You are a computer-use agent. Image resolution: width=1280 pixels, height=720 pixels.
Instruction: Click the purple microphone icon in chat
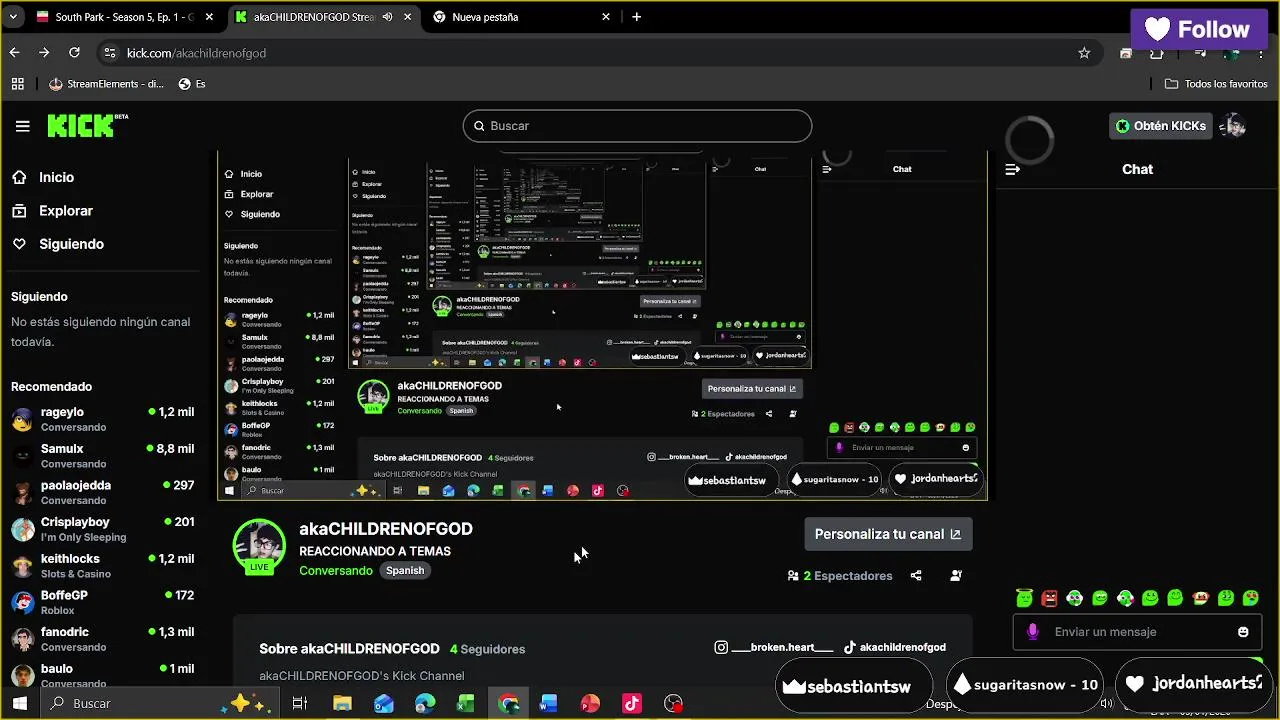1033,632
